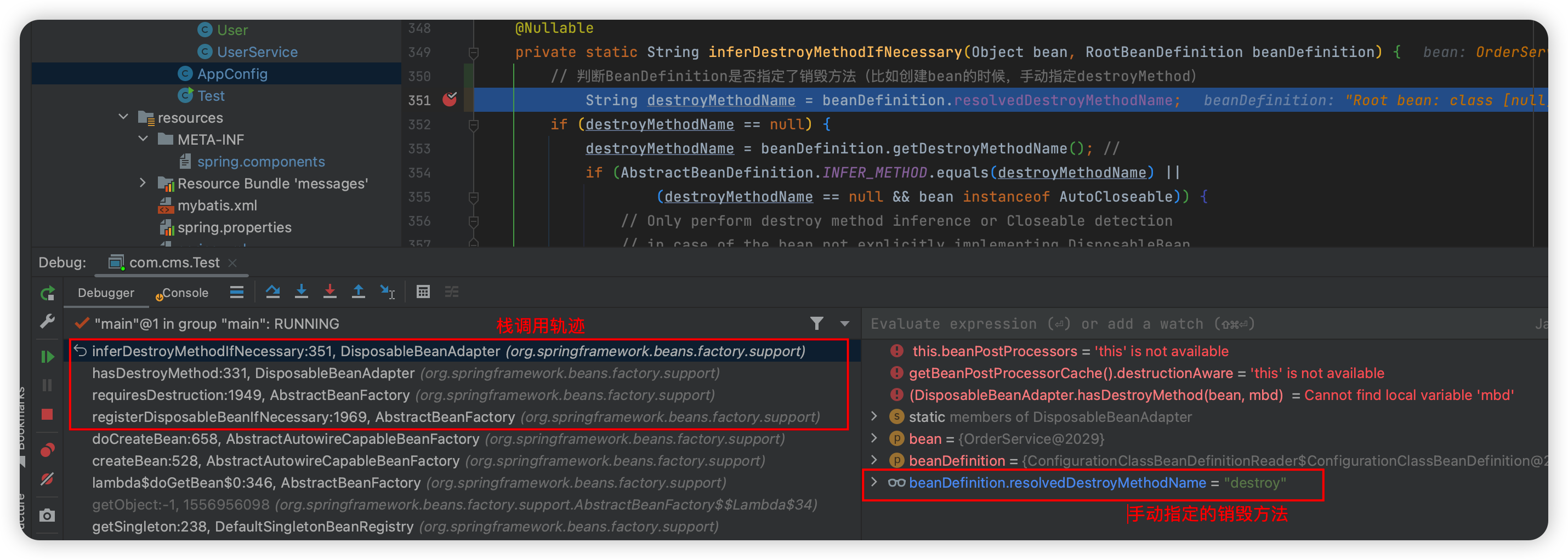Screen dimensions: 1568x560
Task: Fold method at line 349 gutter
Action: coord(474,53)
